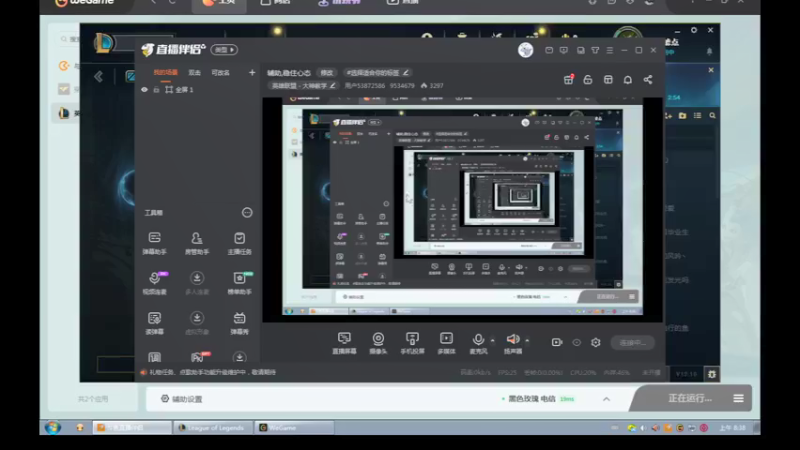Open the PK tool in toolbox

tap(198, 357)
